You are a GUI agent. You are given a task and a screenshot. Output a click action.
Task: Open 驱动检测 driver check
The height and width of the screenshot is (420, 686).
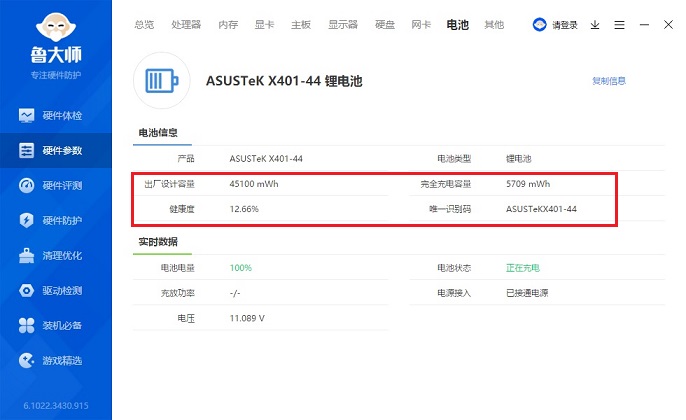[x=55, y=290]
